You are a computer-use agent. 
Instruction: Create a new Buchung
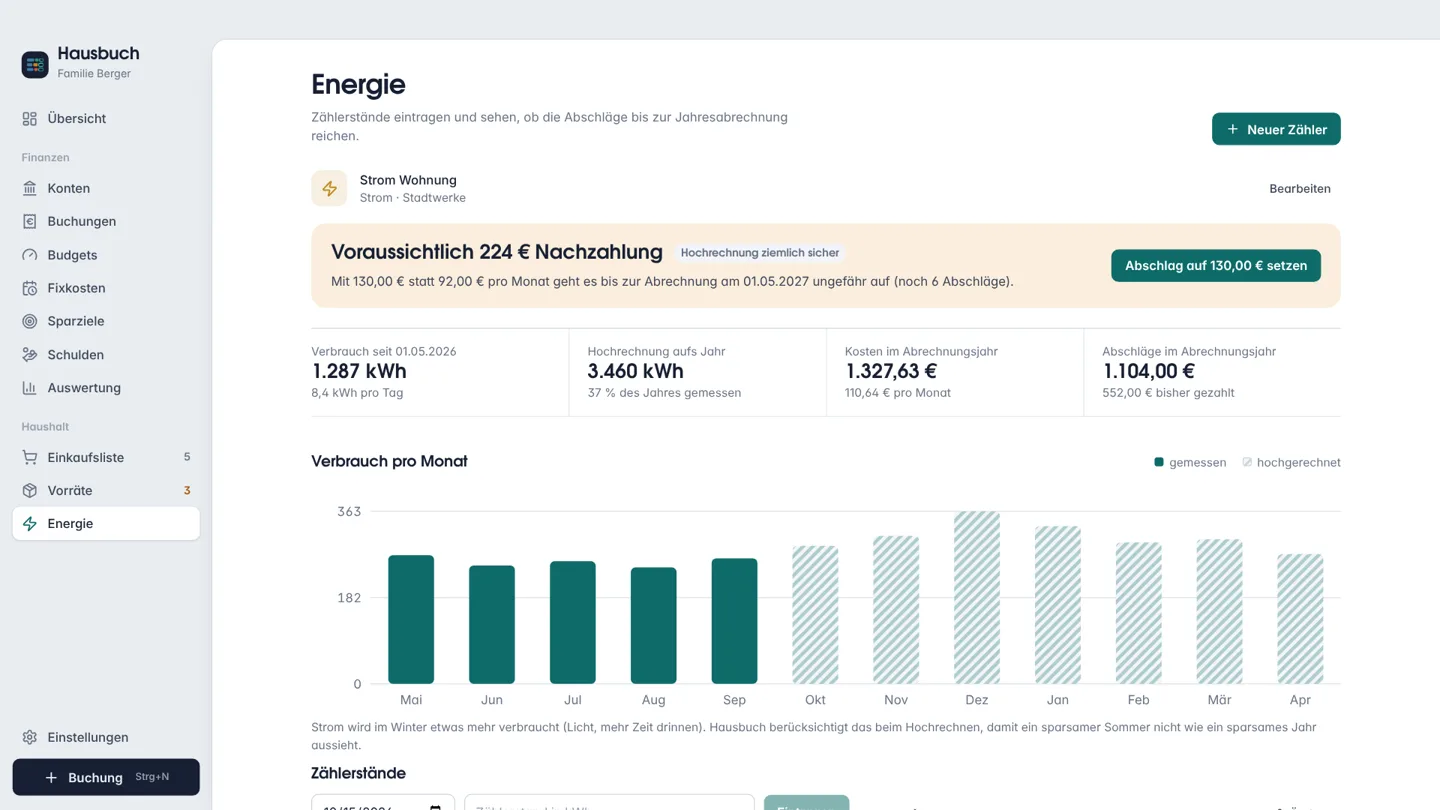click(x=106, y=777)
